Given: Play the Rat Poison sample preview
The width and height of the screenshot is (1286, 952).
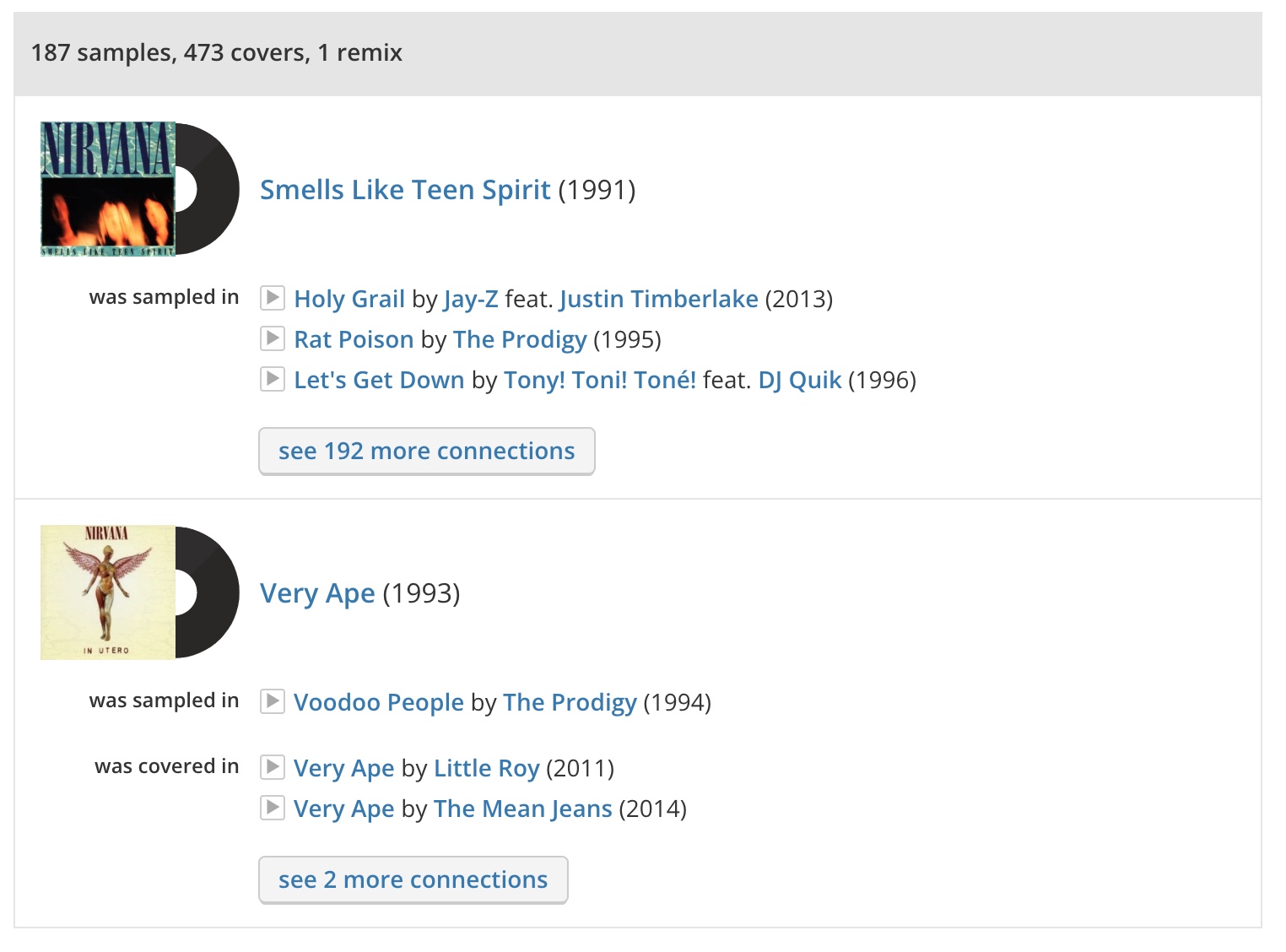Looking at the screenshot, I should (272, 338).
